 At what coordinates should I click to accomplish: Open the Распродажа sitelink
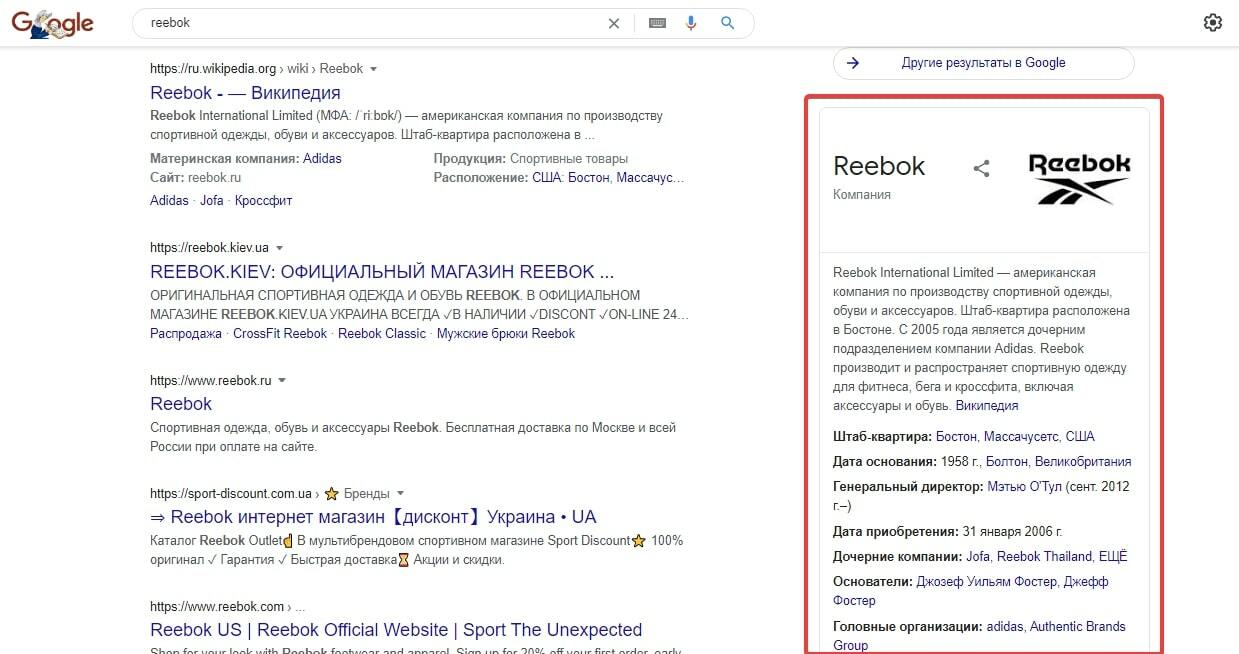186,333
